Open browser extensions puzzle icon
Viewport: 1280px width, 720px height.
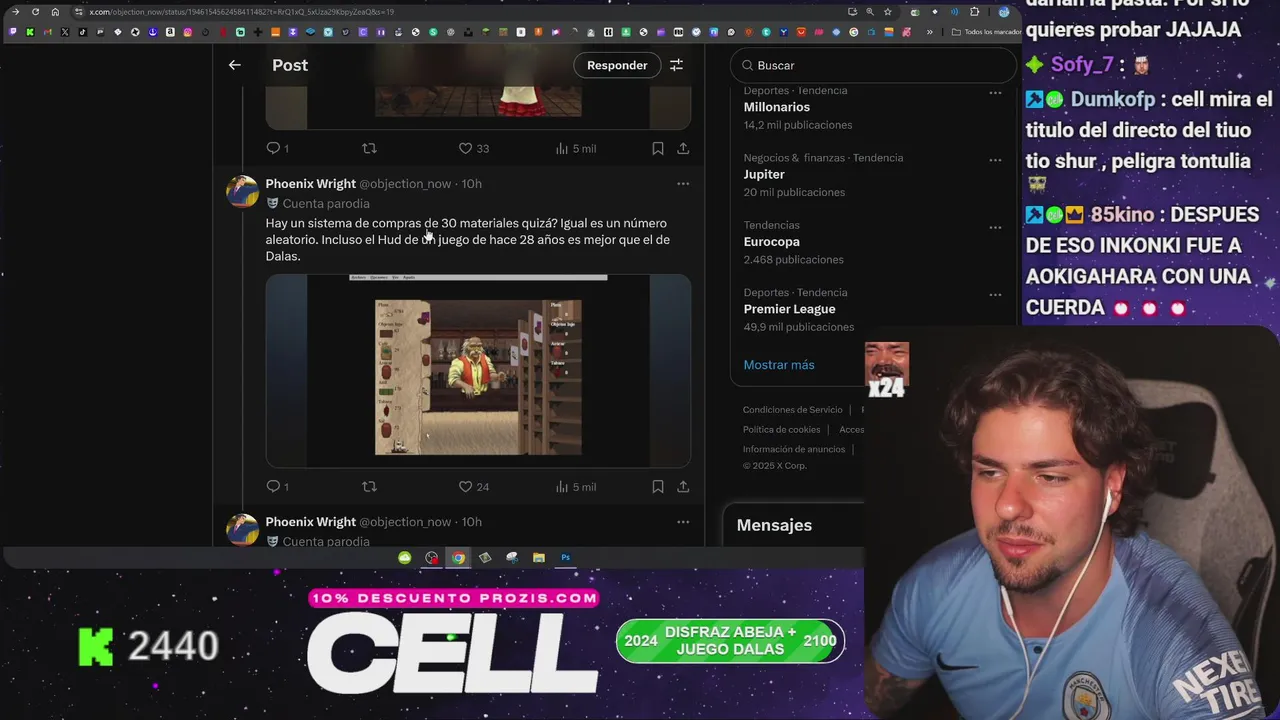[974, 12]
